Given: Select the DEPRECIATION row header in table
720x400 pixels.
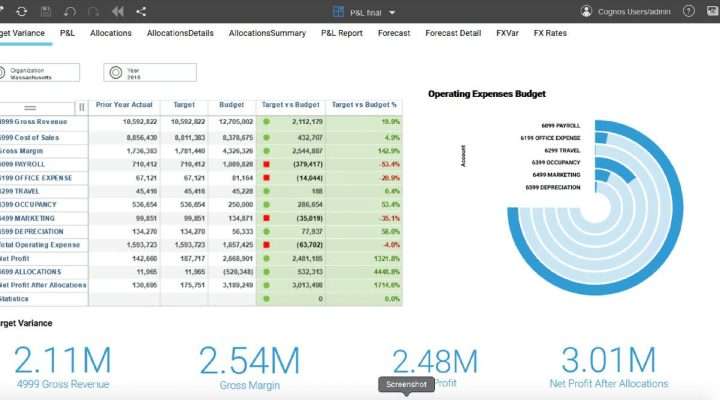Looking at the screenshot, I should (x=44, y=232).
